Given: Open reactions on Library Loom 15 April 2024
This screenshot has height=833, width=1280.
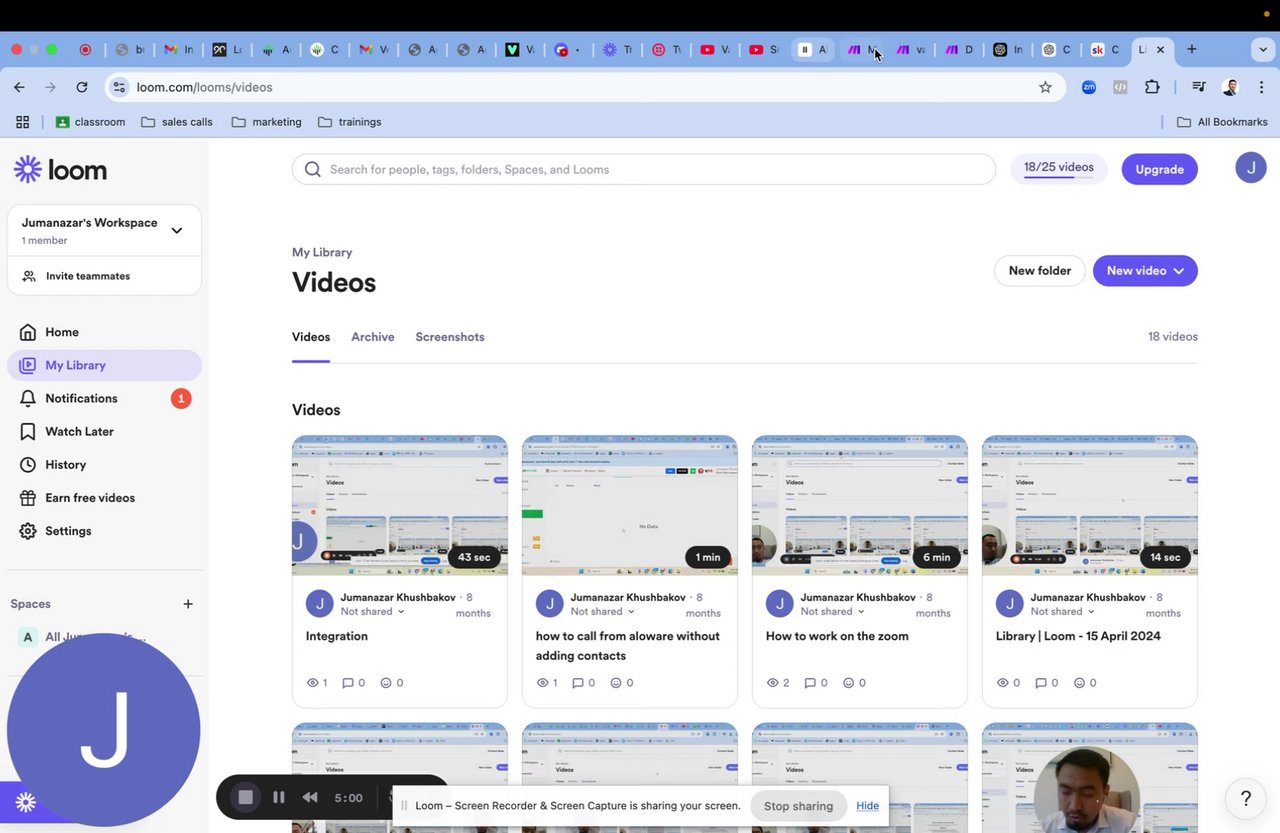Looking at the screenshot, I should click(1084, 683).
